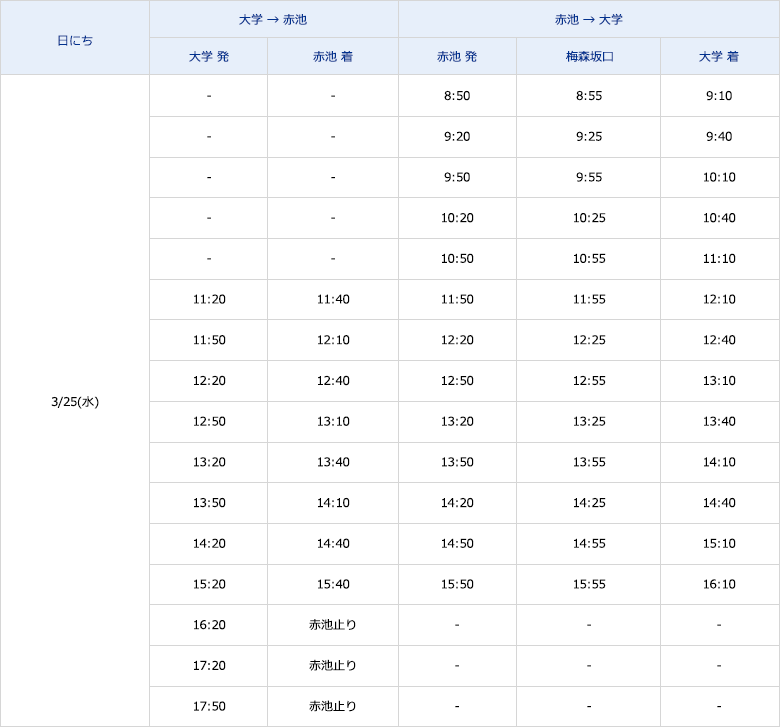
Task: Click the 16:10 大学 arrival time
Action: click(719, 584)
